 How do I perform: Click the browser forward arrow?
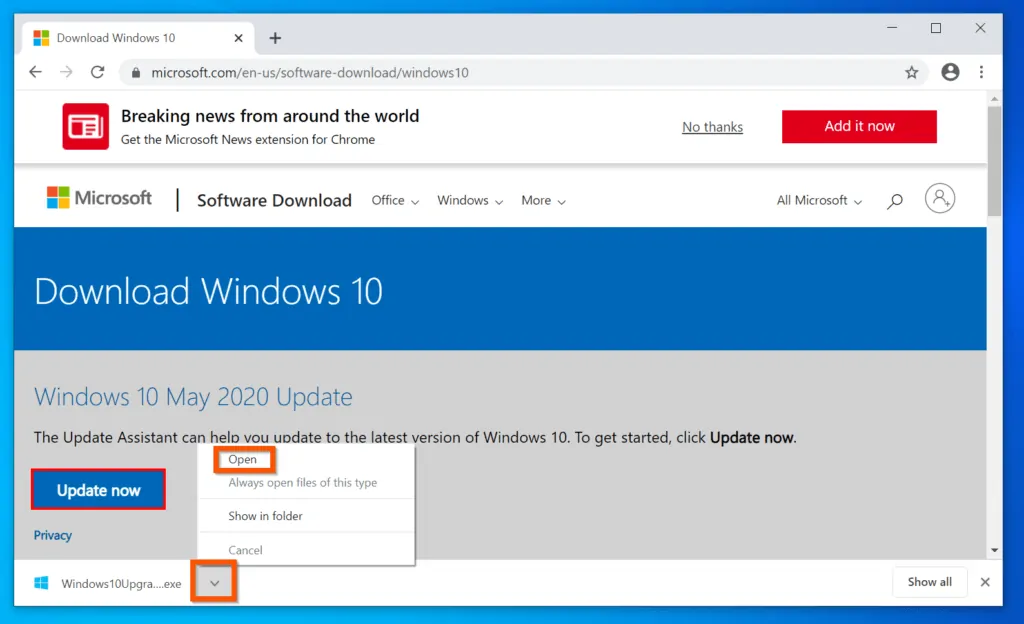(x=66, y=72)
